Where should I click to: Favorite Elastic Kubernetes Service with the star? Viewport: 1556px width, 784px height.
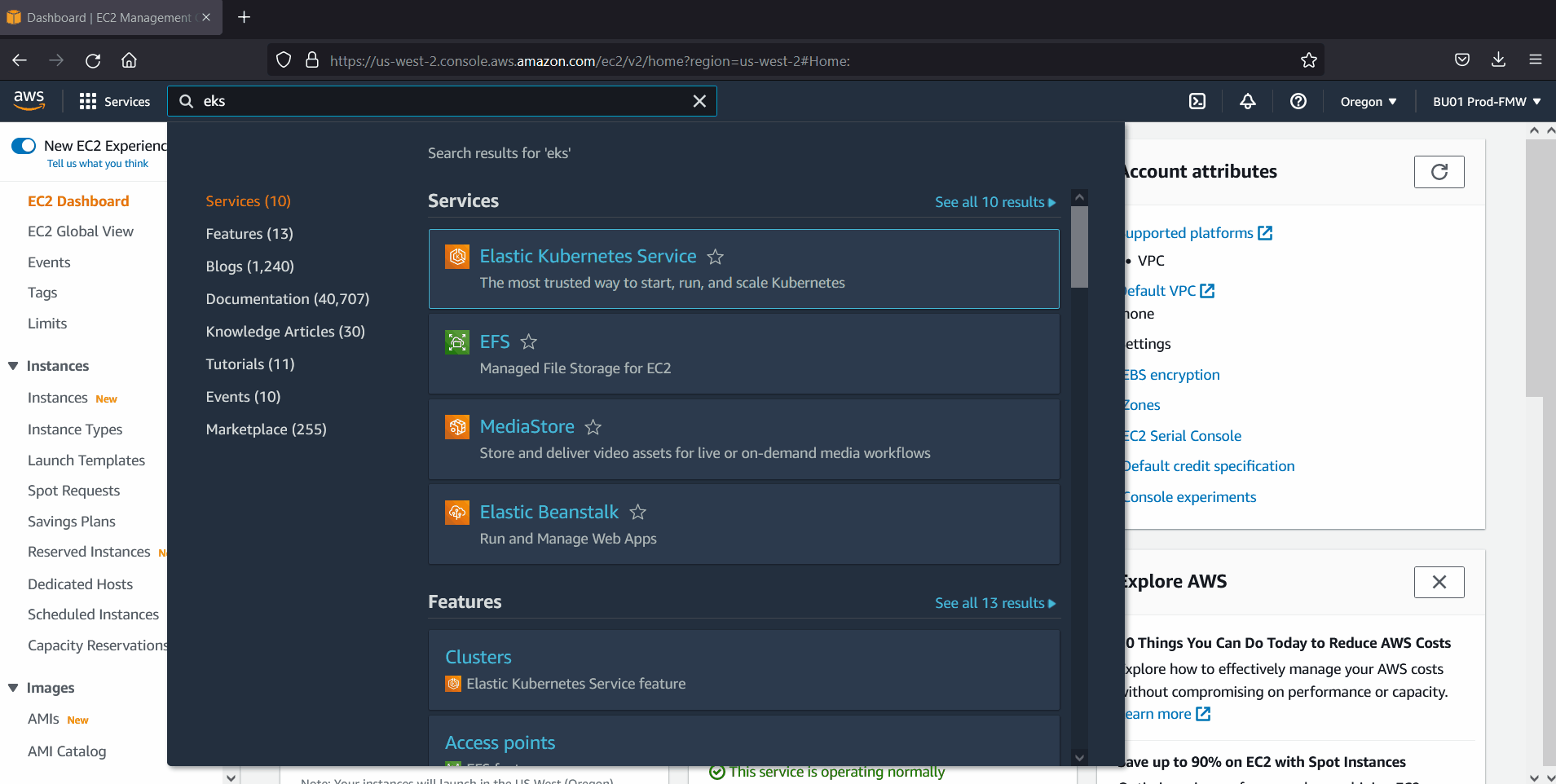point(715,257)
